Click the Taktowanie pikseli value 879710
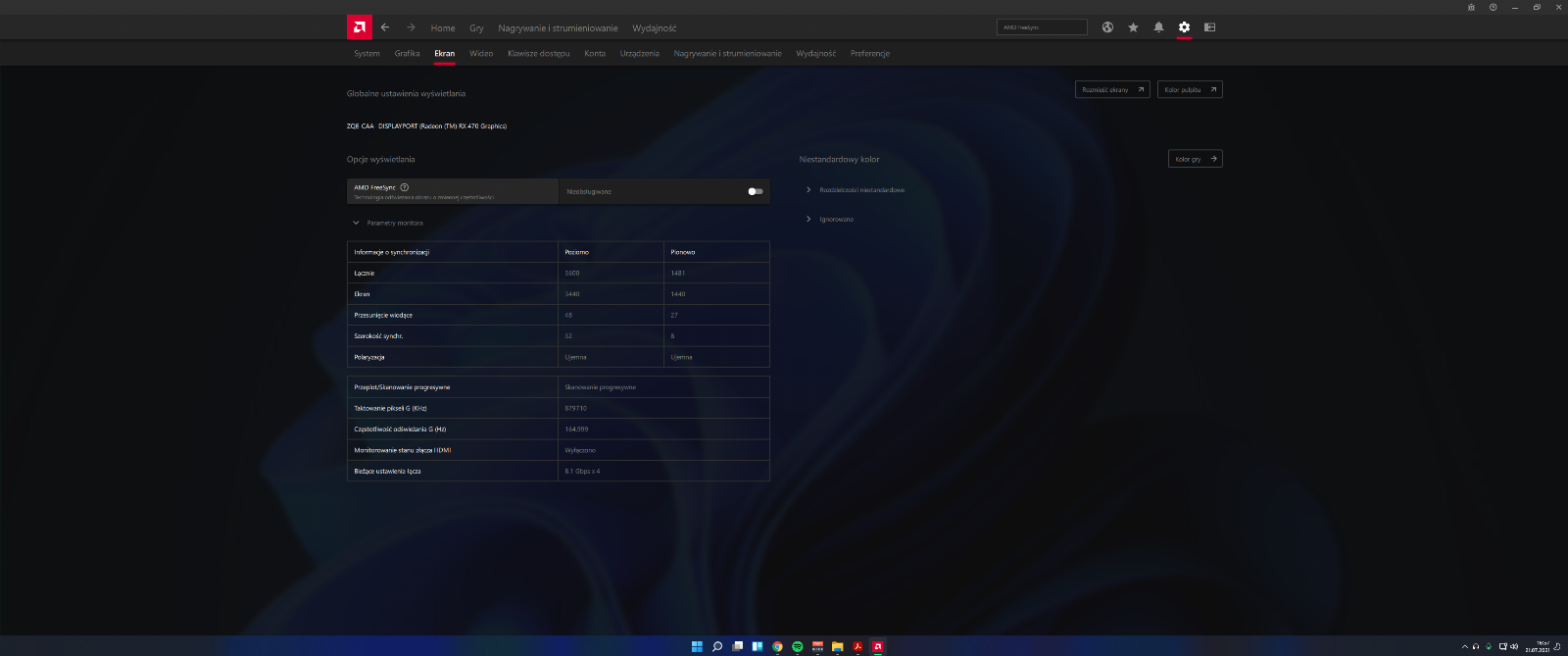The width and height of the screenshot is (1568, 656). (x=575, y=408)
